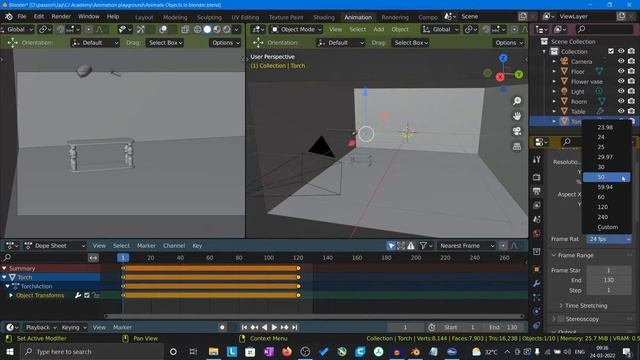Select 59.94 frame rate option
Viewport: 640px width, 360px height.
tap(606, 187)
